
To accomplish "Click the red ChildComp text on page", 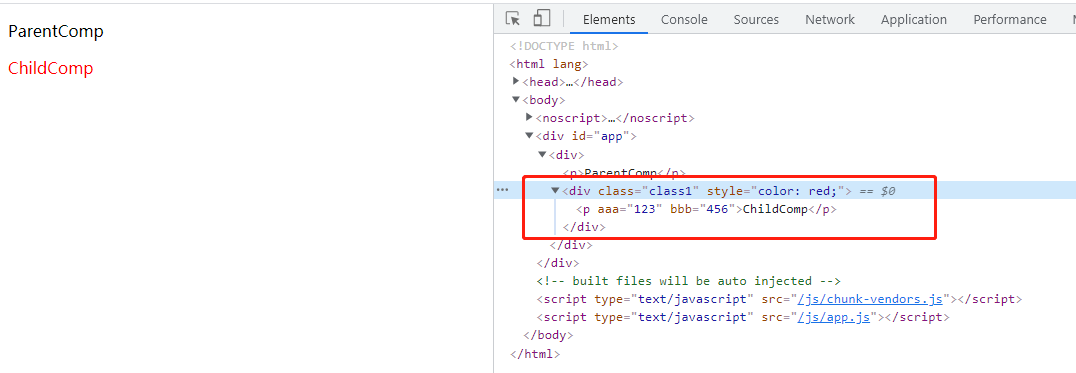I will pyautogui.click(x=51, y=69).
